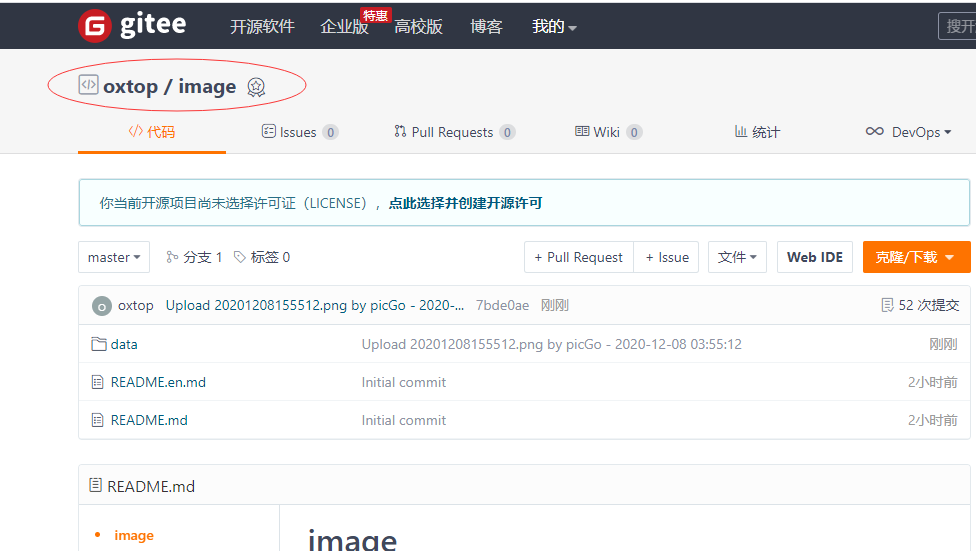Open the README.md file link
976x551 pixels.
149,420
